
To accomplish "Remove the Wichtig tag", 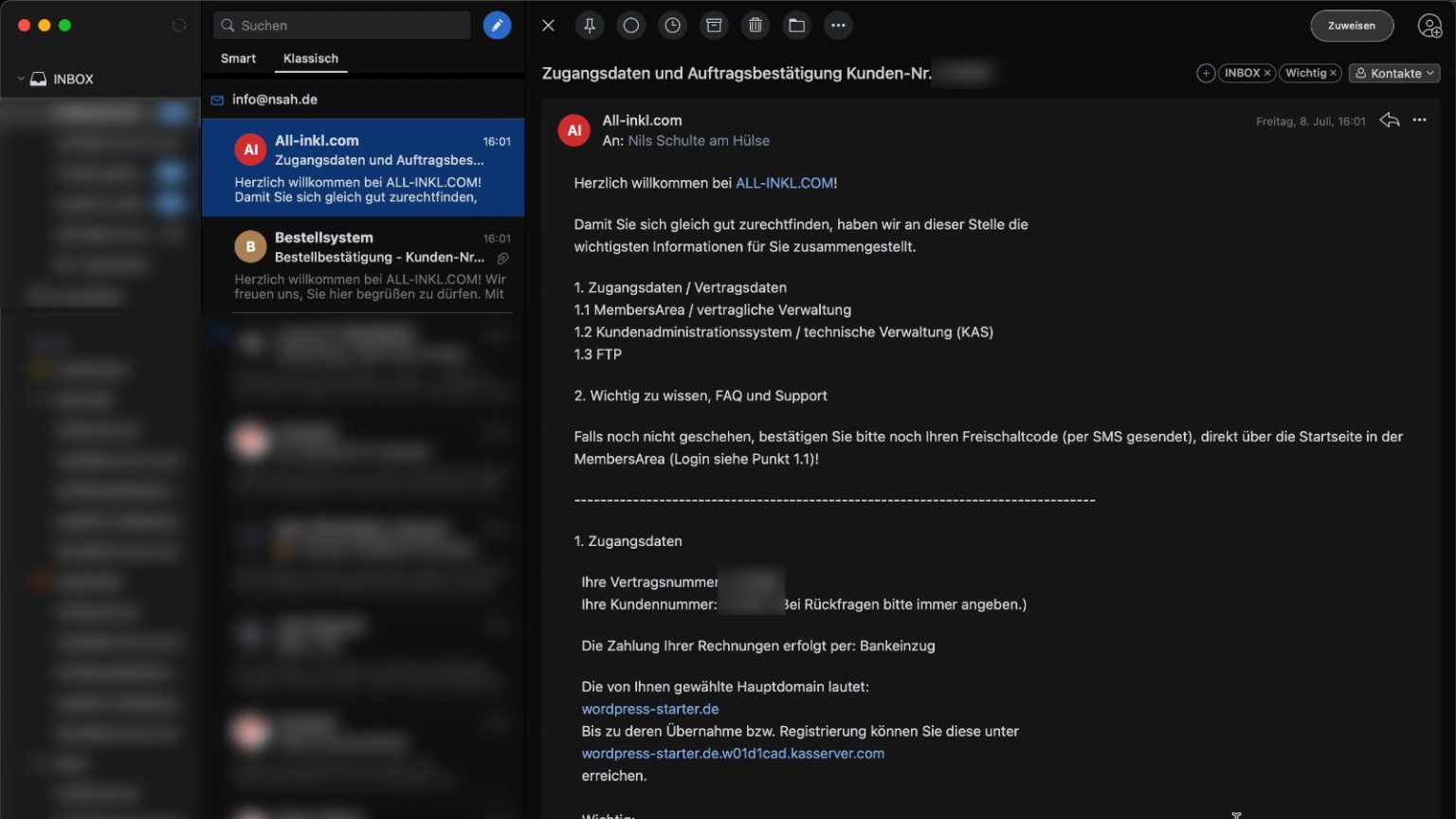I will click(1333, 73).
